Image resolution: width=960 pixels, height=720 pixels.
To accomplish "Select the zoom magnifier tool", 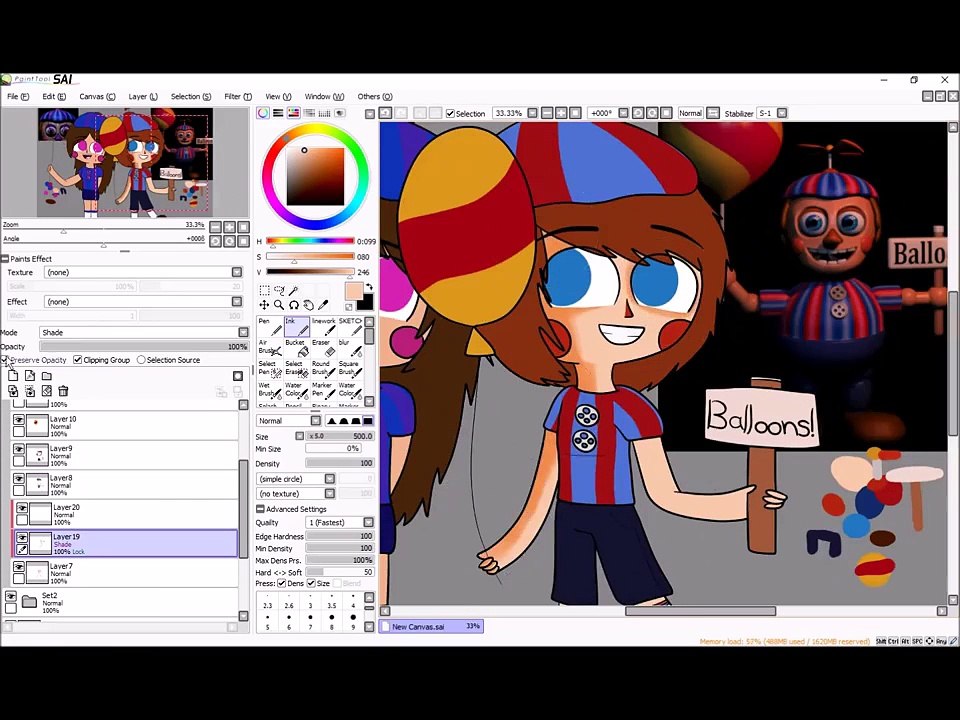I will tap(279, 305).
